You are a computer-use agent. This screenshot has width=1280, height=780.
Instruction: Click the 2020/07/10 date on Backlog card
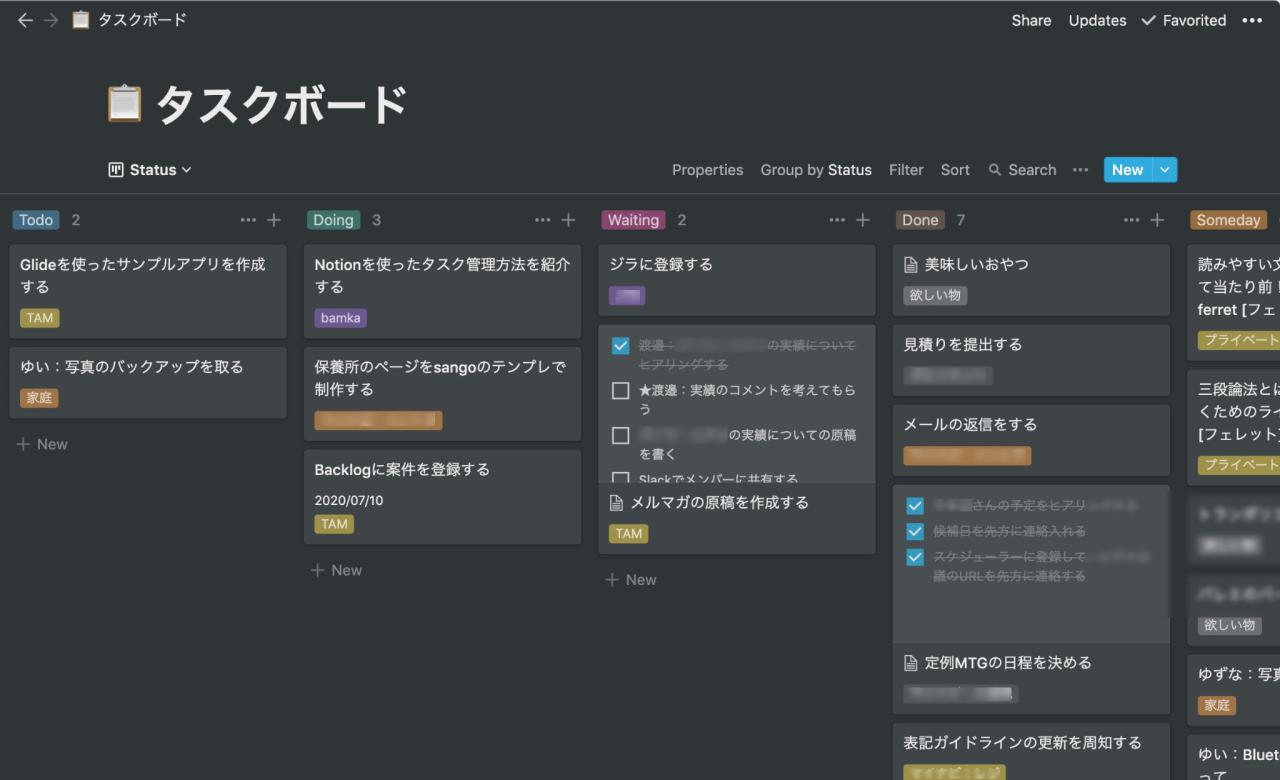click(x=349, y=500)
